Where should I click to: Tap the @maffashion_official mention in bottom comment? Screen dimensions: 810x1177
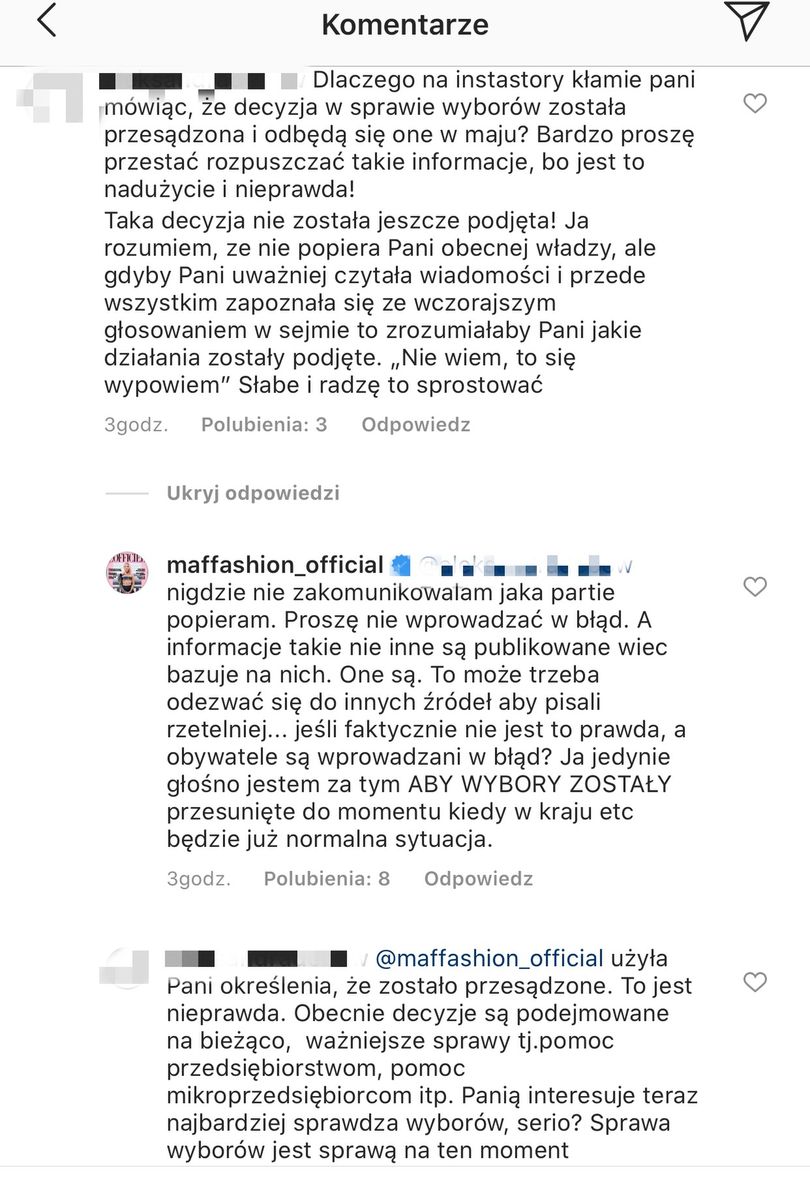489,957
